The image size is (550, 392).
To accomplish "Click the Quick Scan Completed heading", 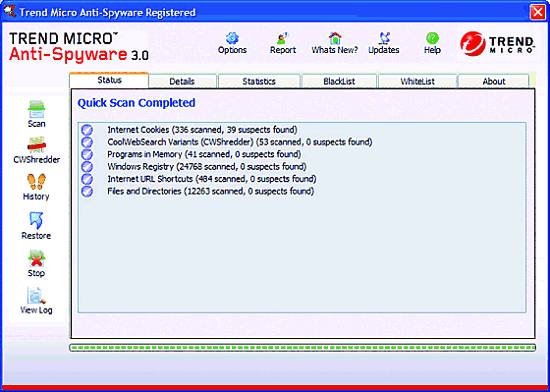I will tap(136, 103).
